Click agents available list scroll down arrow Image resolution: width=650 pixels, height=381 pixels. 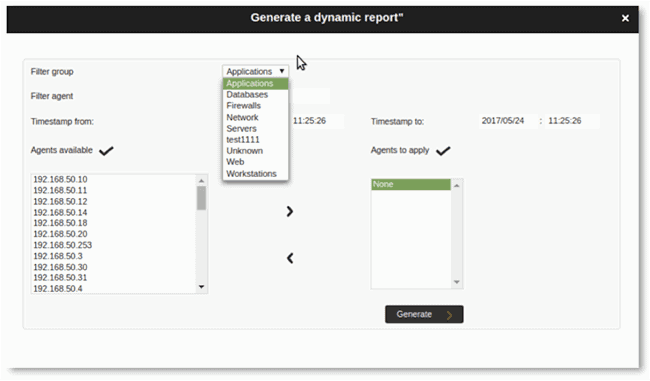tap(201, 287)
